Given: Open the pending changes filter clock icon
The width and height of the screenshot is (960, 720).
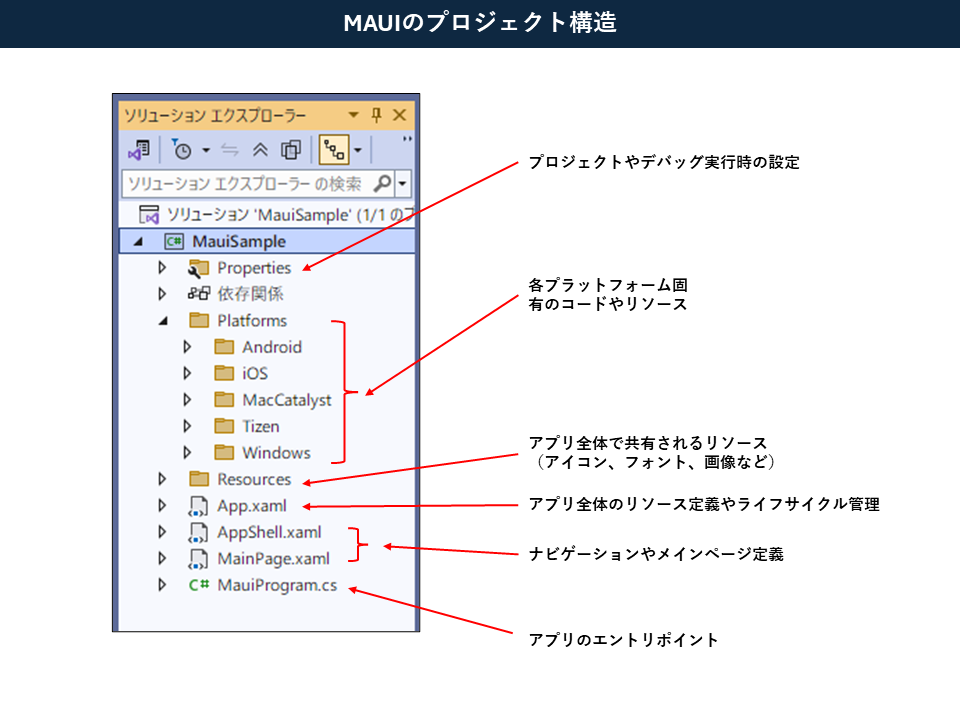Looking at the screenshot, I should [x=182, y=149].
